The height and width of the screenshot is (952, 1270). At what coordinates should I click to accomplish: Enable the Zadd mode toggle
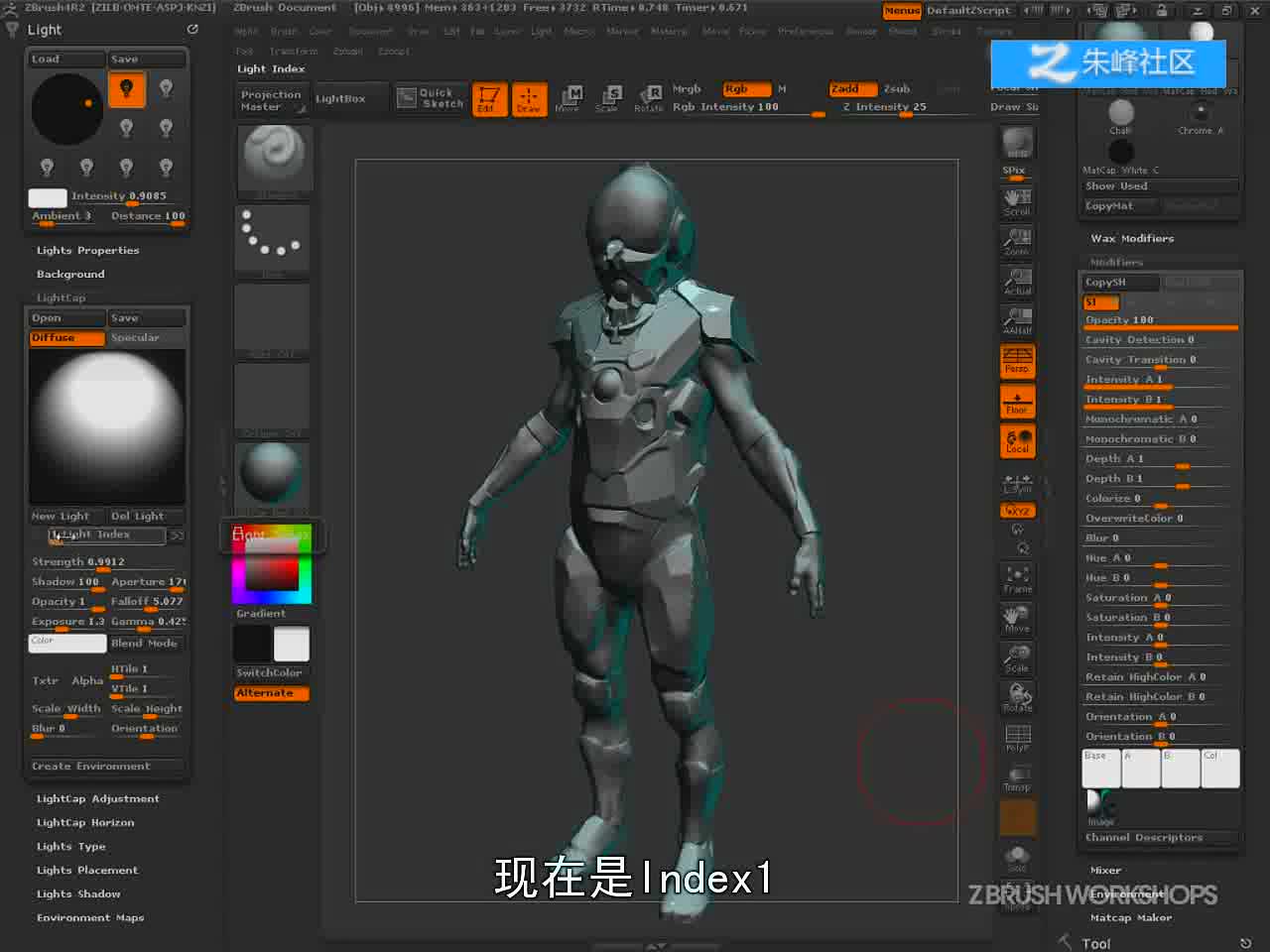851,88
